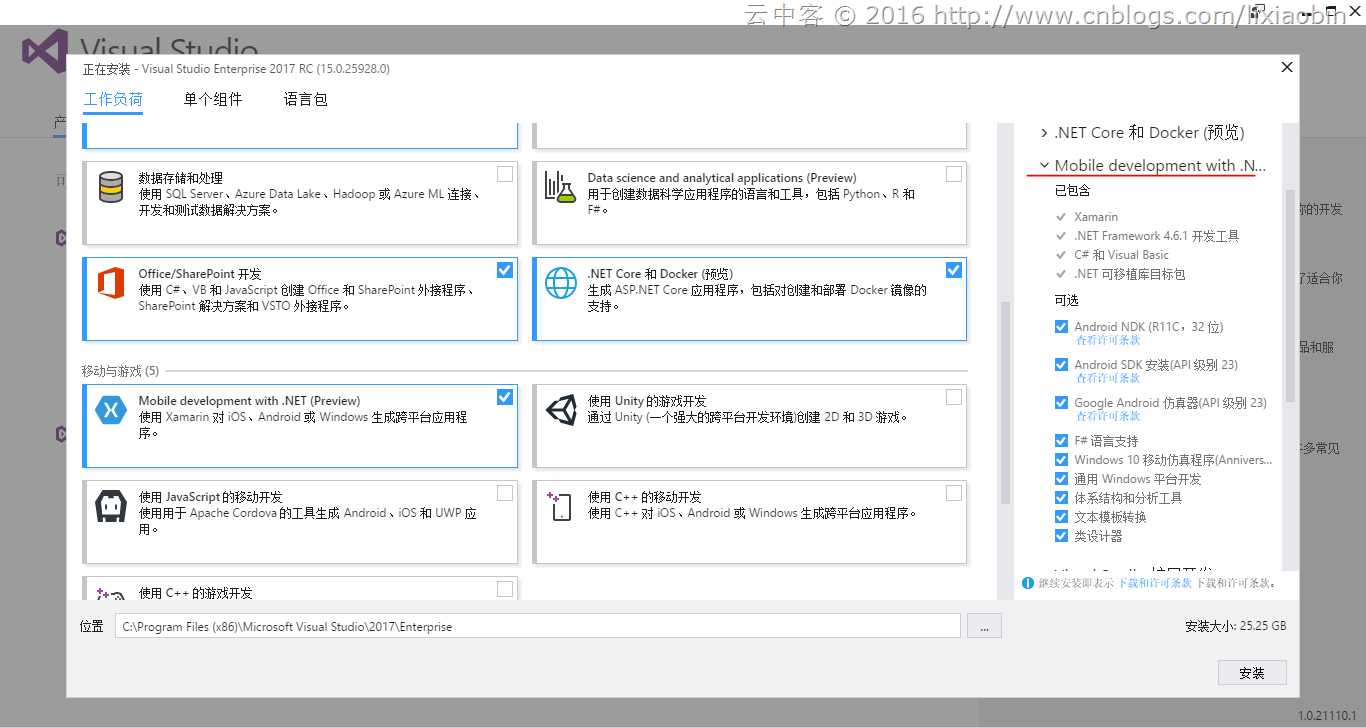The height and width of the screenshot is (728, 1366).
Task: Click the summary panel vertical scrollbar
Action: [x=1290, y=295]
